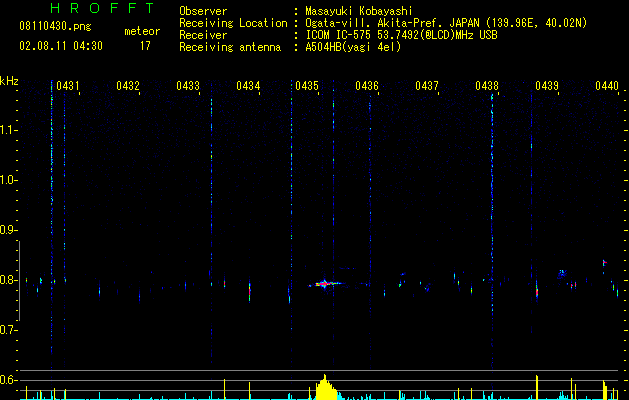Image resolution: width=629 pixels, height=400 pixels.
Task: Click the kHz axis unit label
Action: 9,81
